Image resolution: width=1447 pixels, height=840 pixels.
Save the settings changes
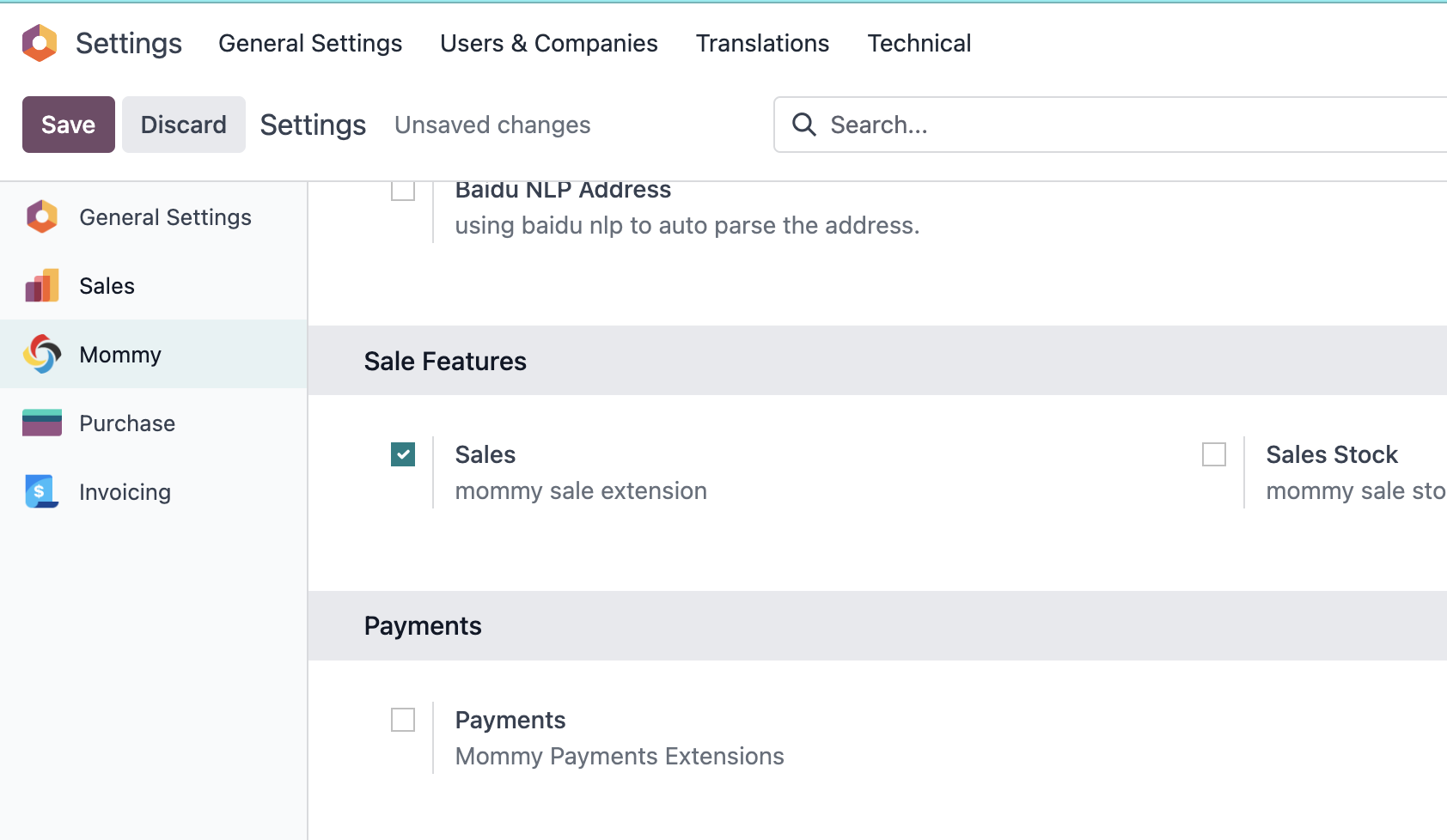click(x=69, y=125)
